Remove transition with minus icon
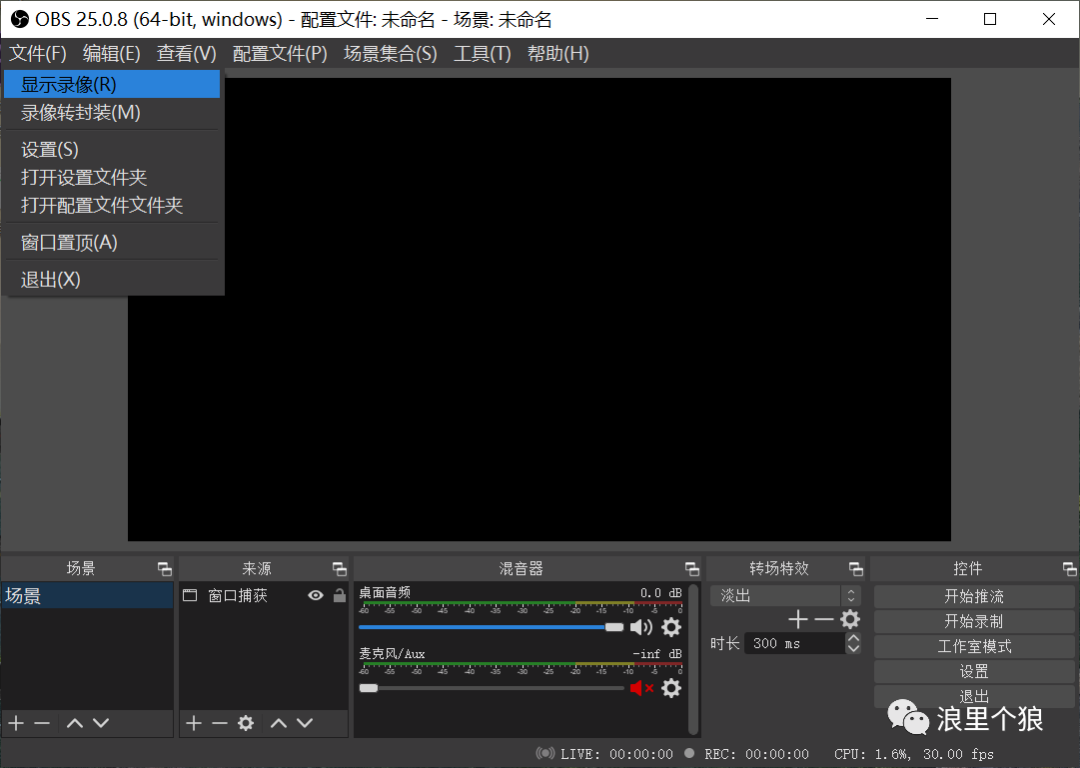This screenshot has width=1080, height=768. [824, 619]
